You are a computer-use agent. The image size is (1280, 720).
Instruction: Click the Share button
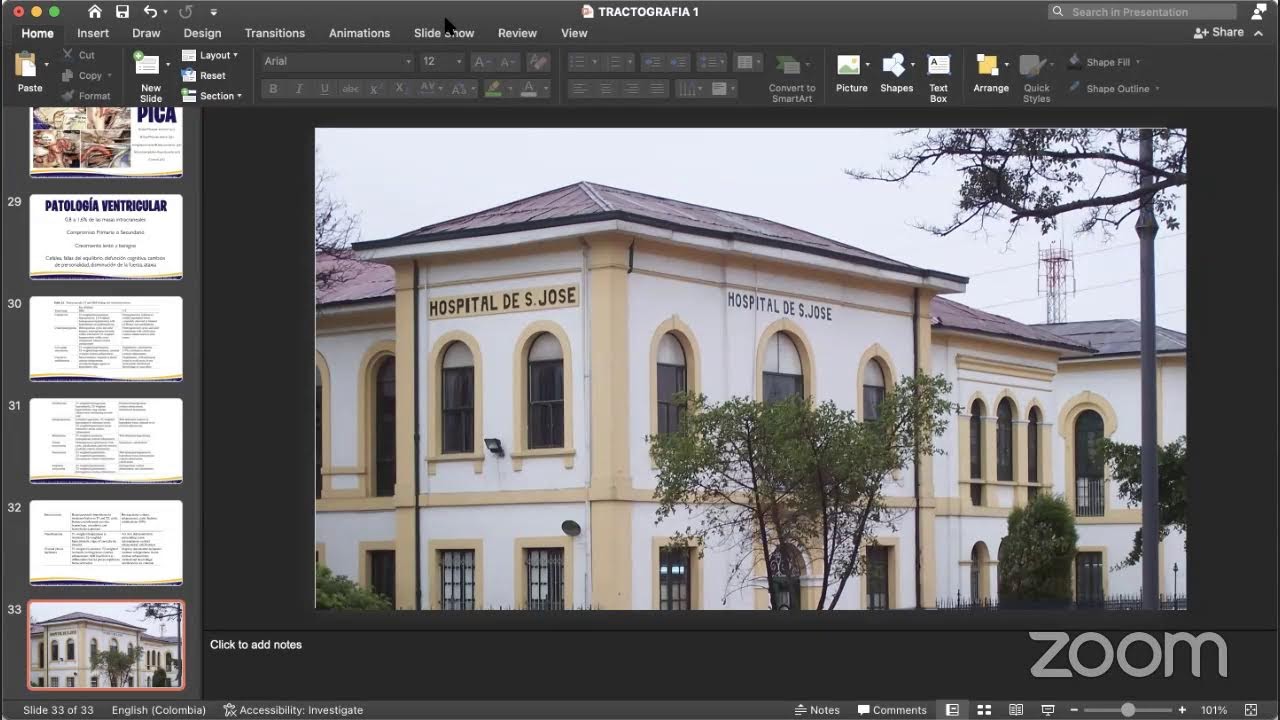coord(1219,32)
